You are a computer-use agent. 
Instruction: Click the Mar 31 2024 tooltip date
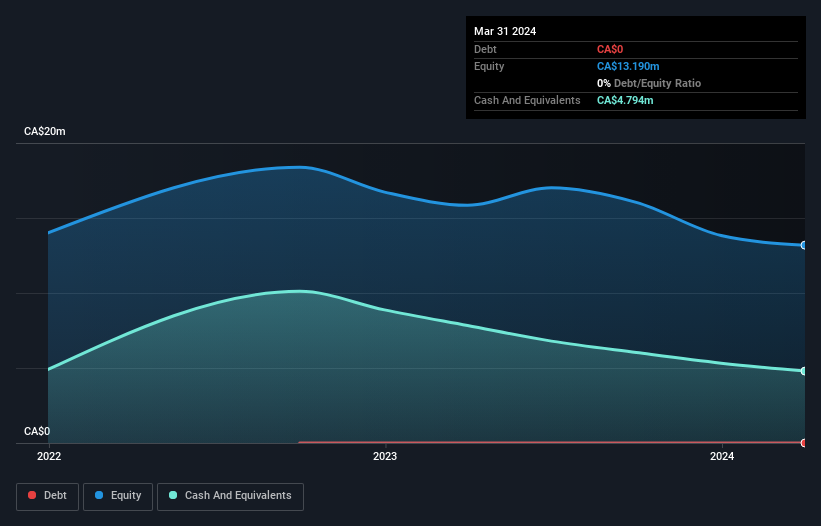click(505, 31)
